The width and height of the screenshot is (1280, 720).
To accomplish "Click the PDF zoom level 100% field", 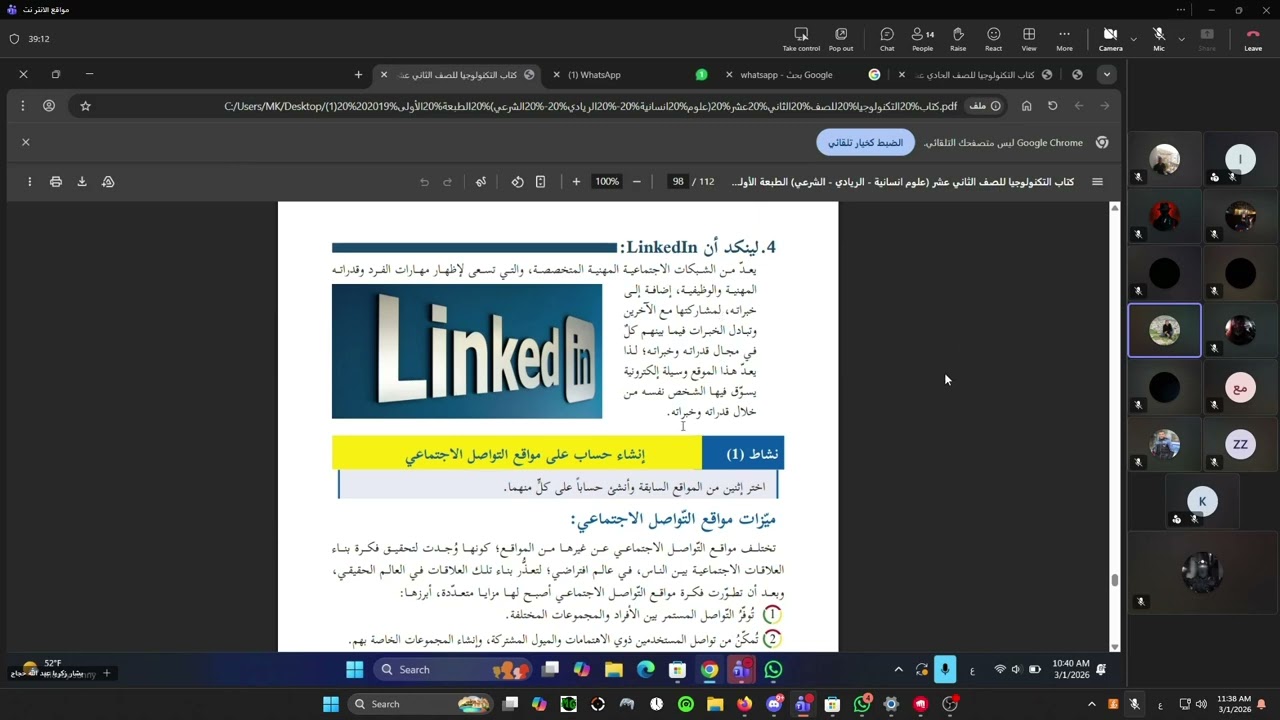I will 607,182.
